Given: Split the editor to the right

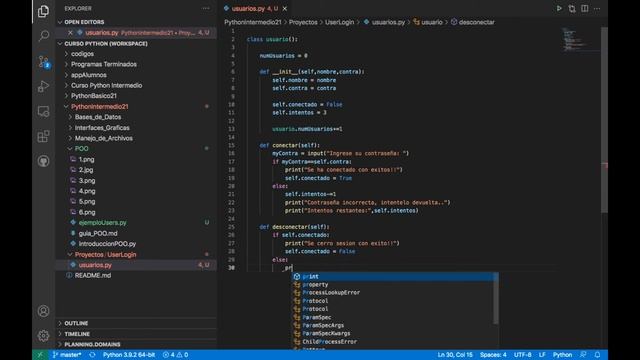Looking at the screenshot, I should point(584,9).
